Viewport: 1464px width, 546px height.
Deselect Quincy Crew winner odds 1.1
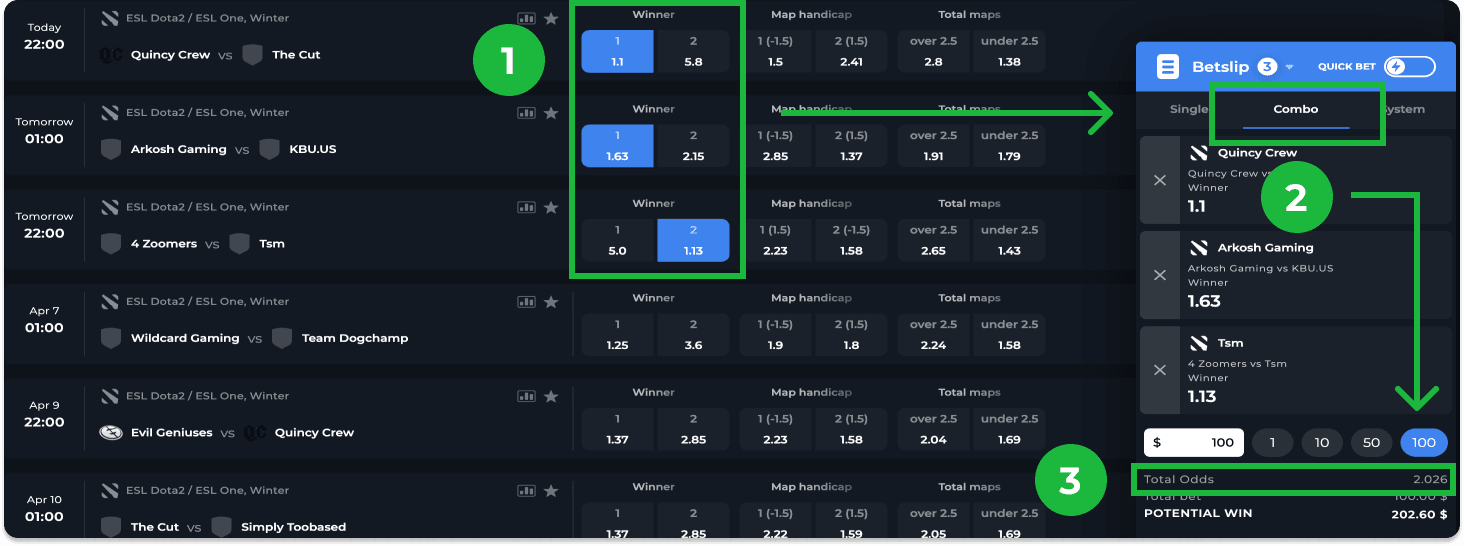coord(617,52)
